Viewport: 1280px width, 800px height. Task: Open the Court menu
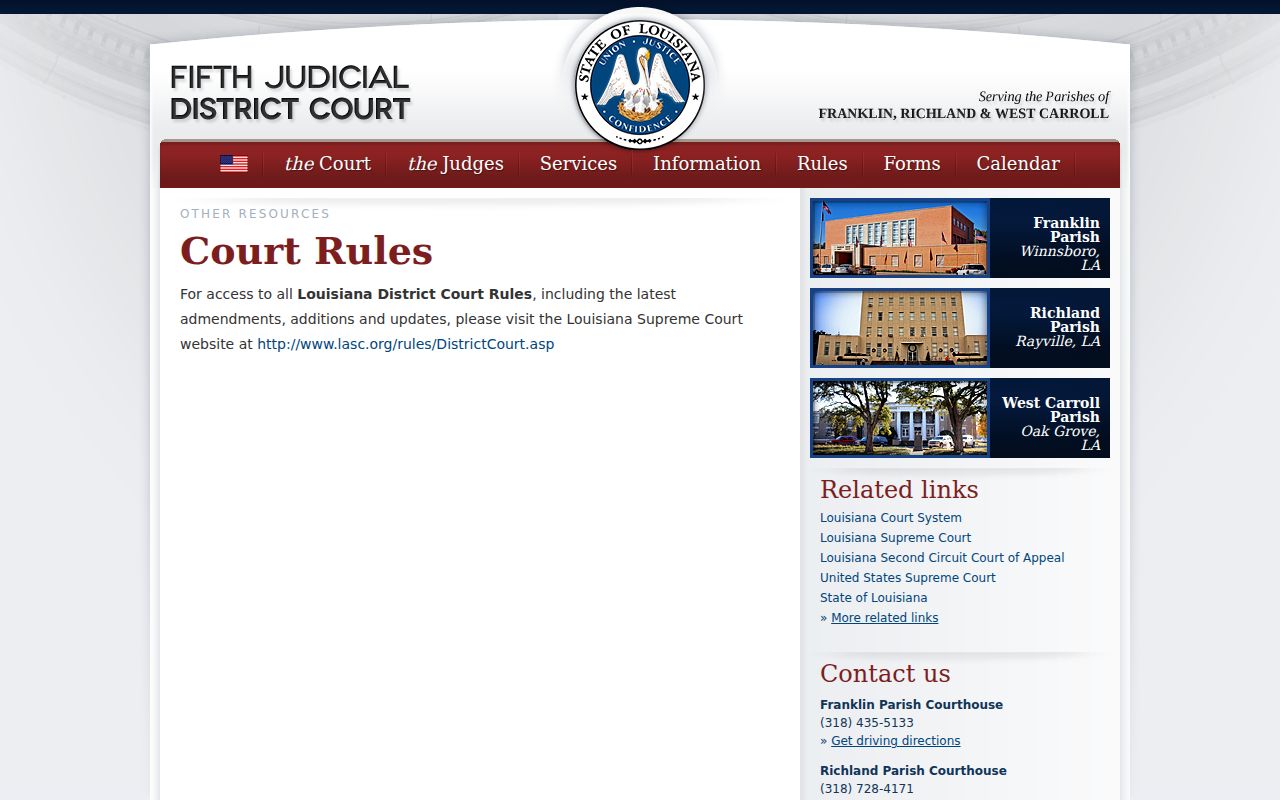(x=327, y=164)
